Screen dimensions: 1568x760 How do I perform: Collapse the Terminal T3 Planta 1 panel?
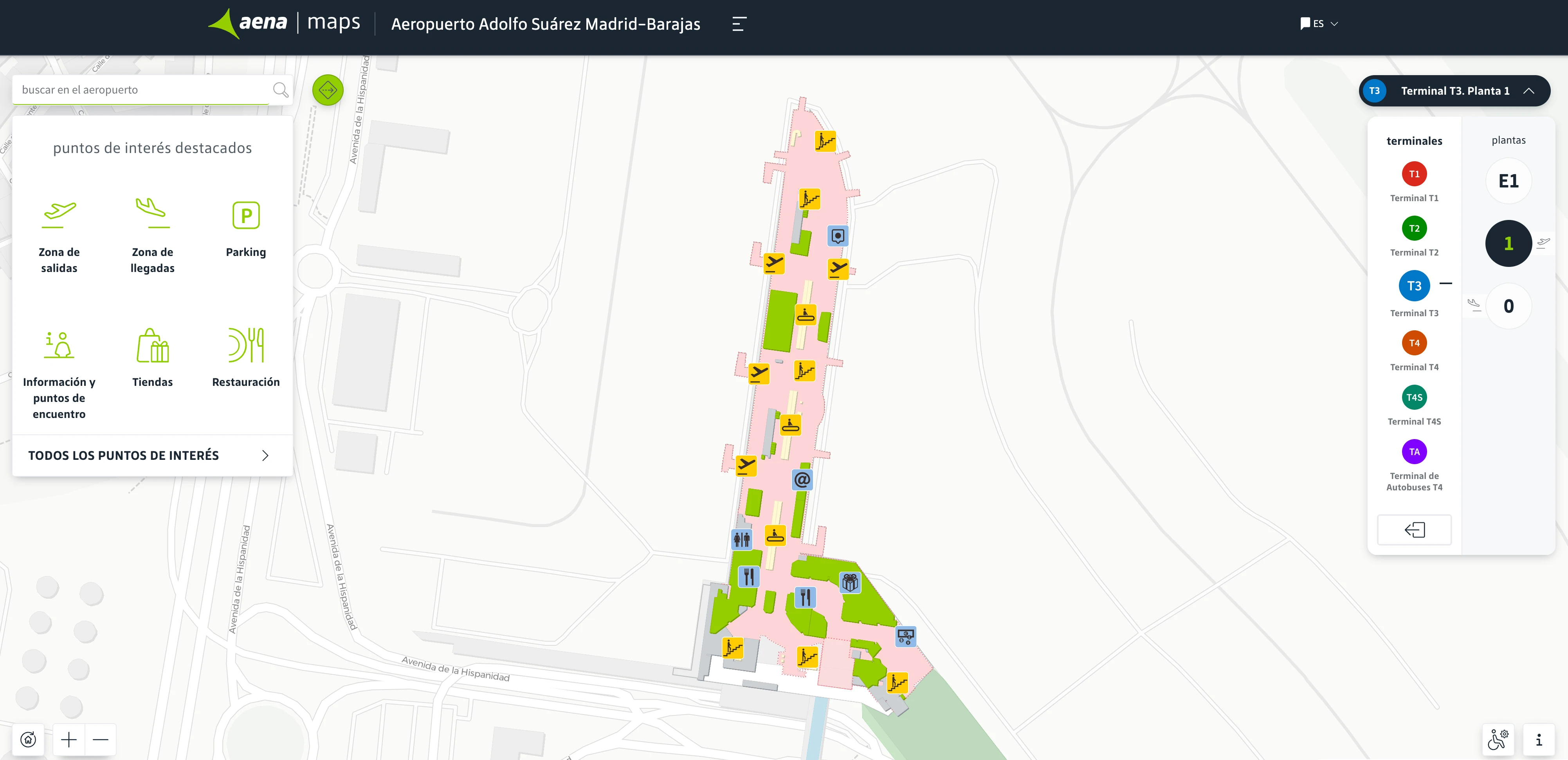point(1530,91)
